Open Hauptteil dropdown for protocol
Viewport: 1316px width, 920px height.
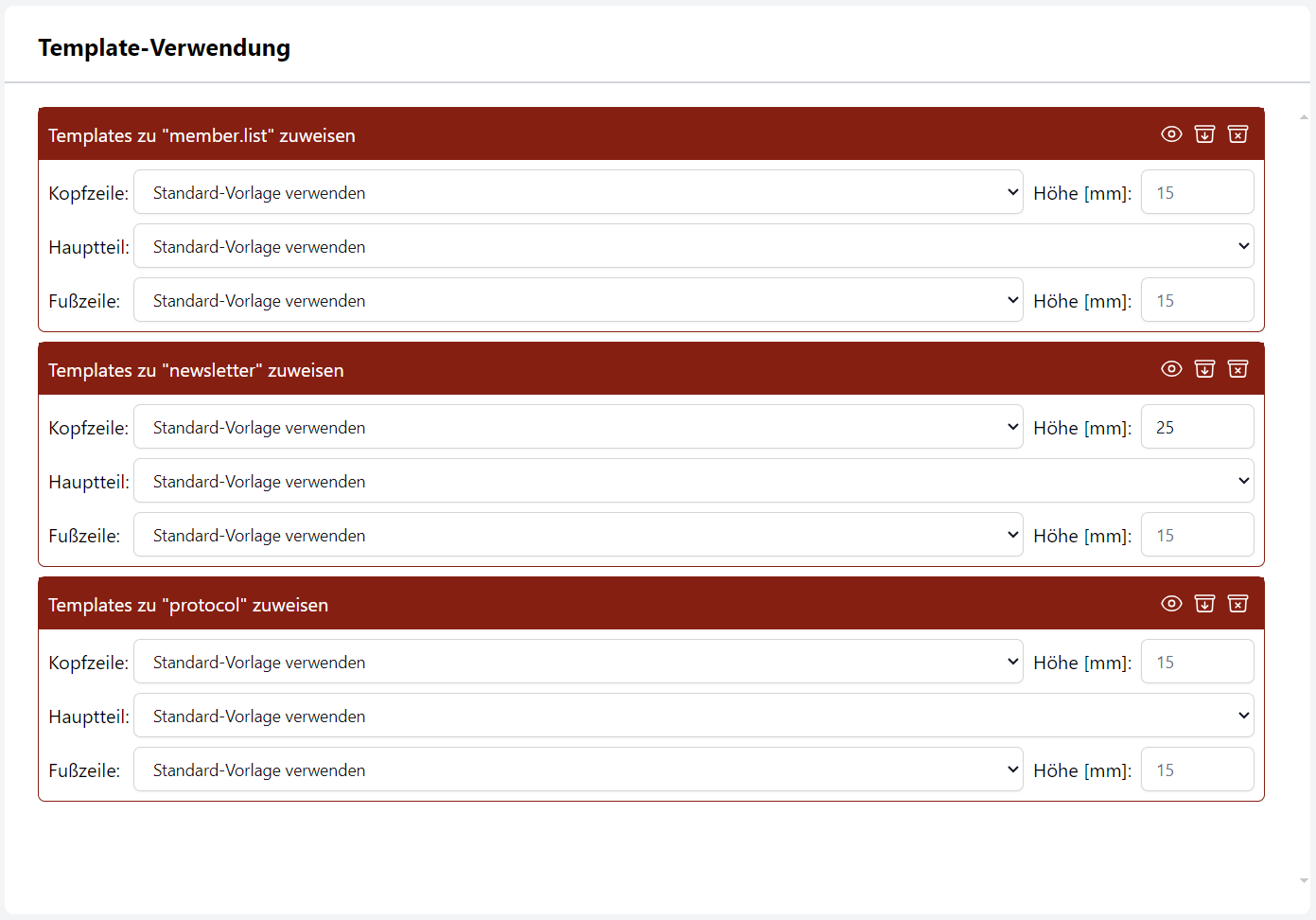(x=693, y=716)
